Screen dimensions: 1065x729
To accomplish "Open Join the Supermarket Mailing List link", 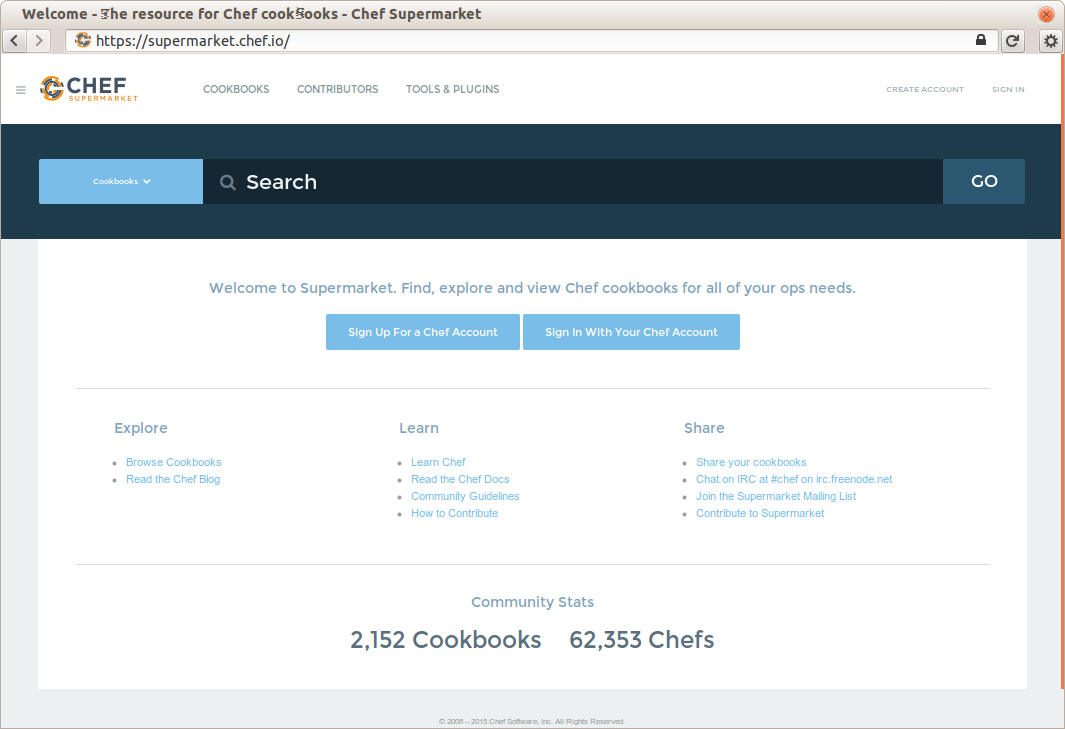I will 776,496.
